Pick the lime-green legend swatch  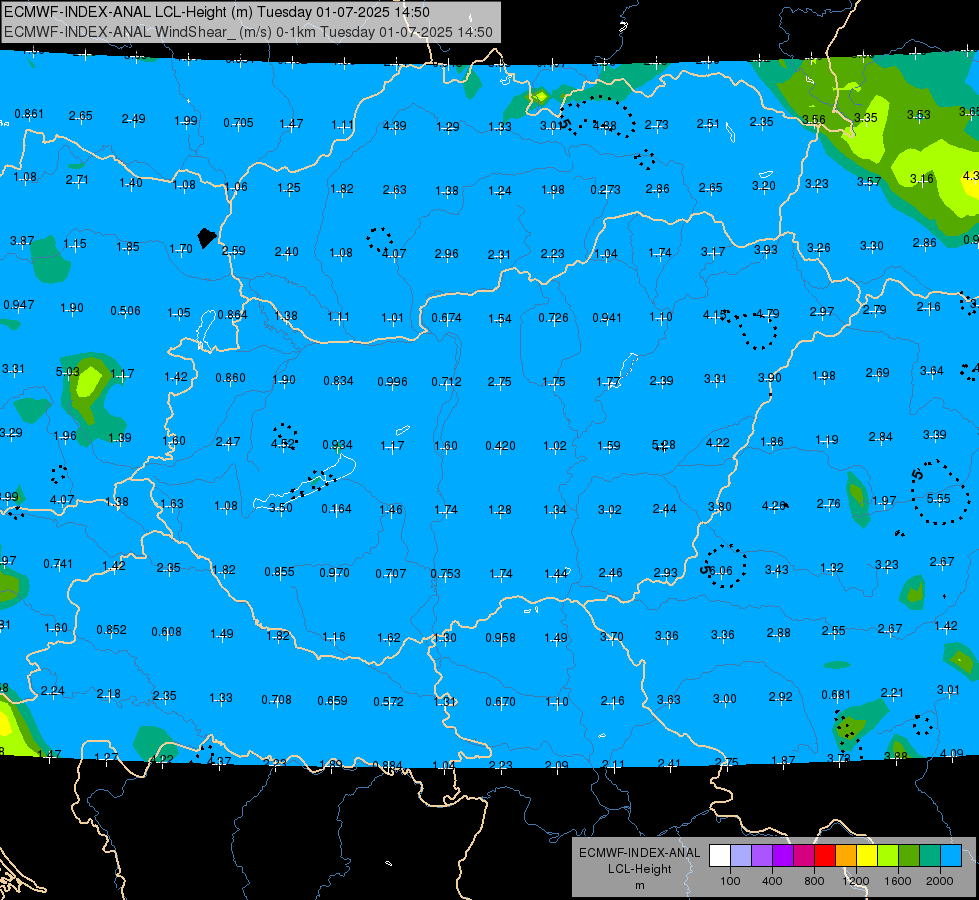[x=888, y=855]
